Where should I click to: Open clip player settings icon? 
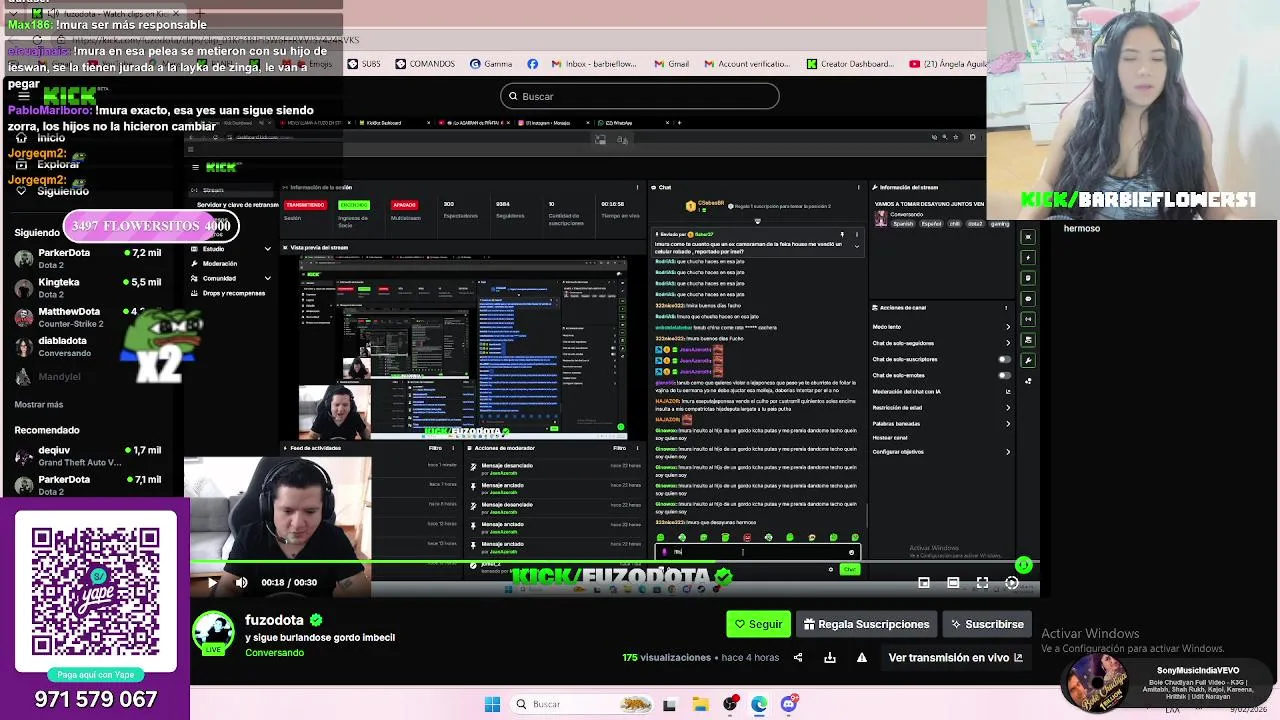[1011, 582]
